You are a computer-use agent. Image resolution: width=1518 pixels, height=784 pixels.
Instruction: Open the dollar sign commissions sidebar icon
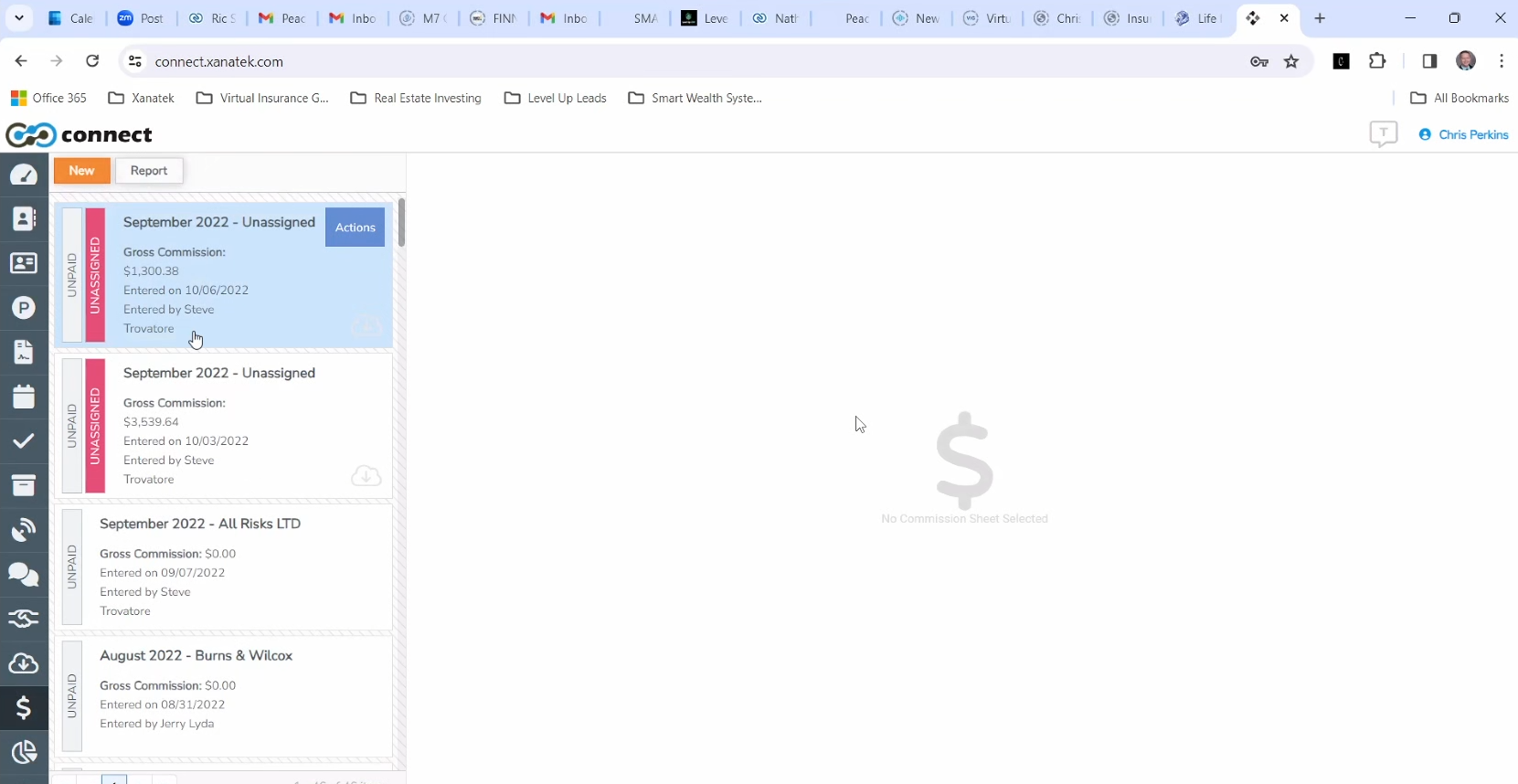(24, 707)
